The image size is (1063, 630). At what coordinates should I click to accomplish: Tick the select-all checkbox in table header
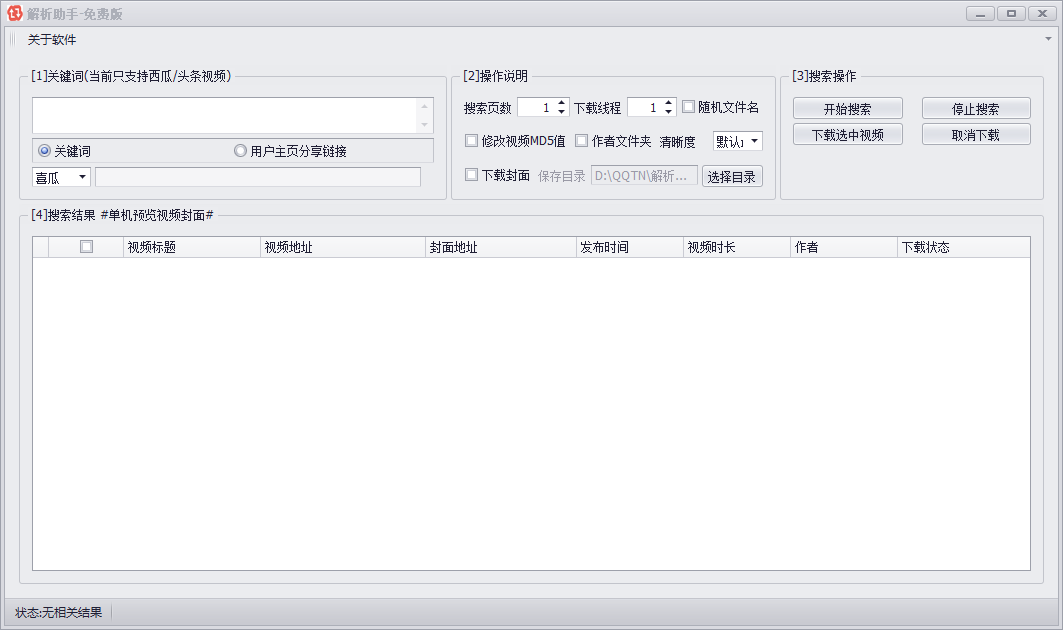click(86, 246)
